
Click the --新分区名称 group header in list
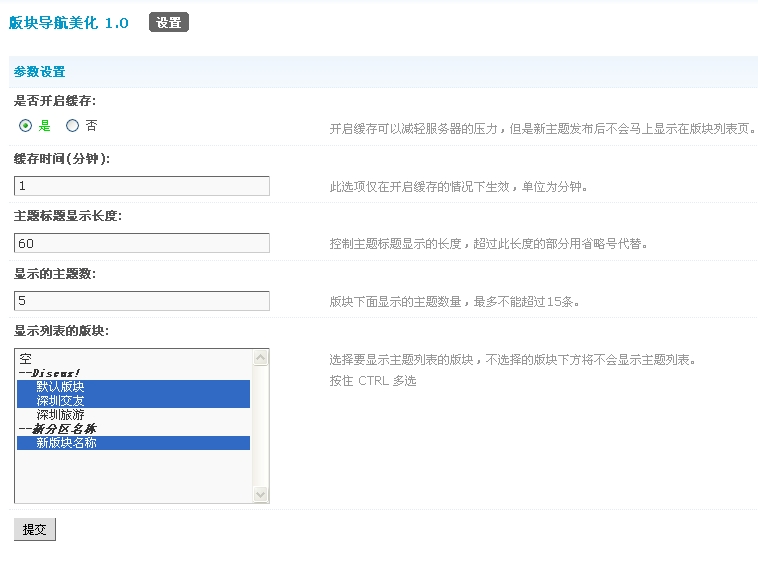point(58,428)
